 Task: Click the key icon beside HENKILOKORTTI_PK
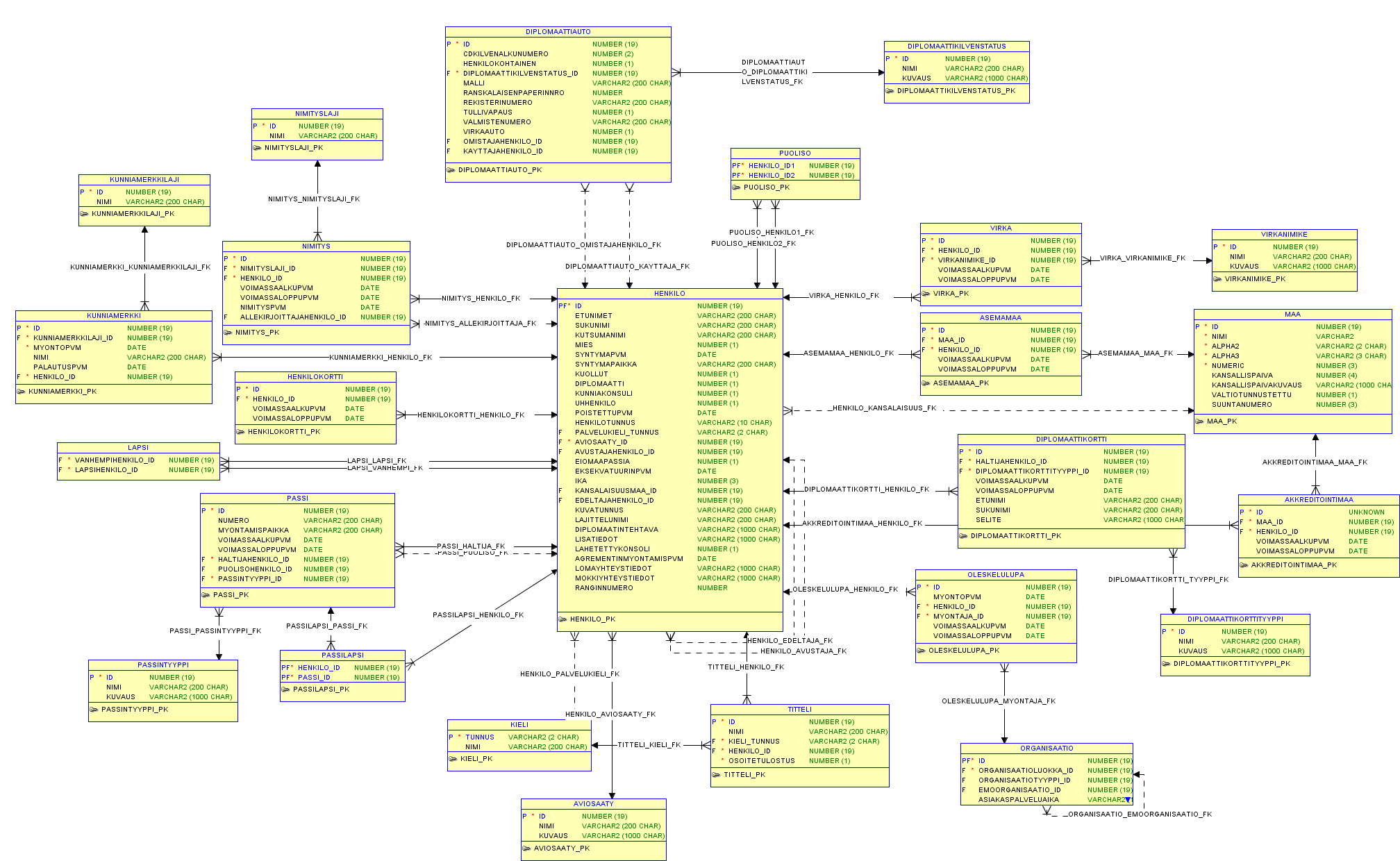point(240,432)
